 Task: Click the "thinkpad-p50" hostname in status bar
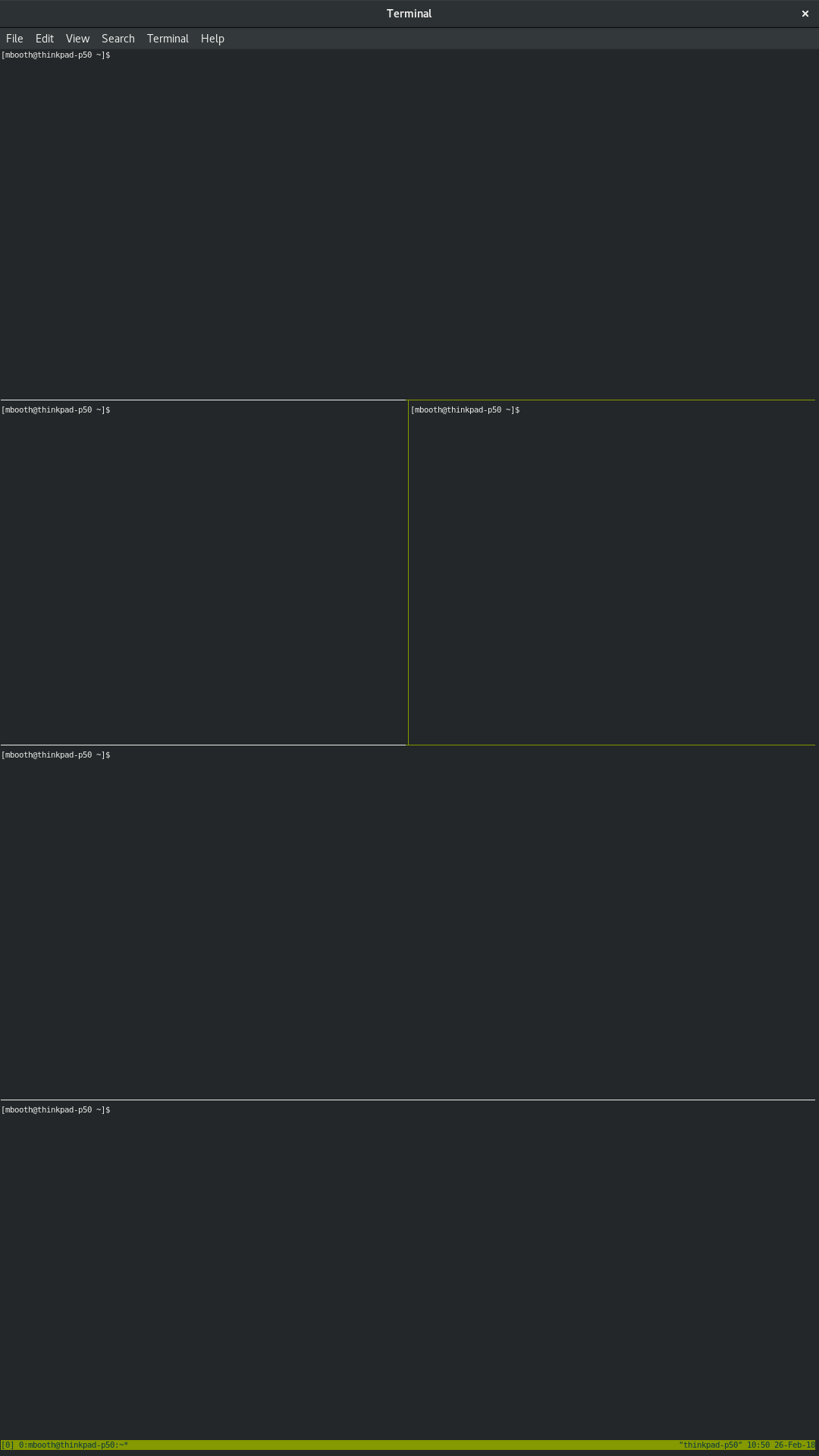[711, 1445]
